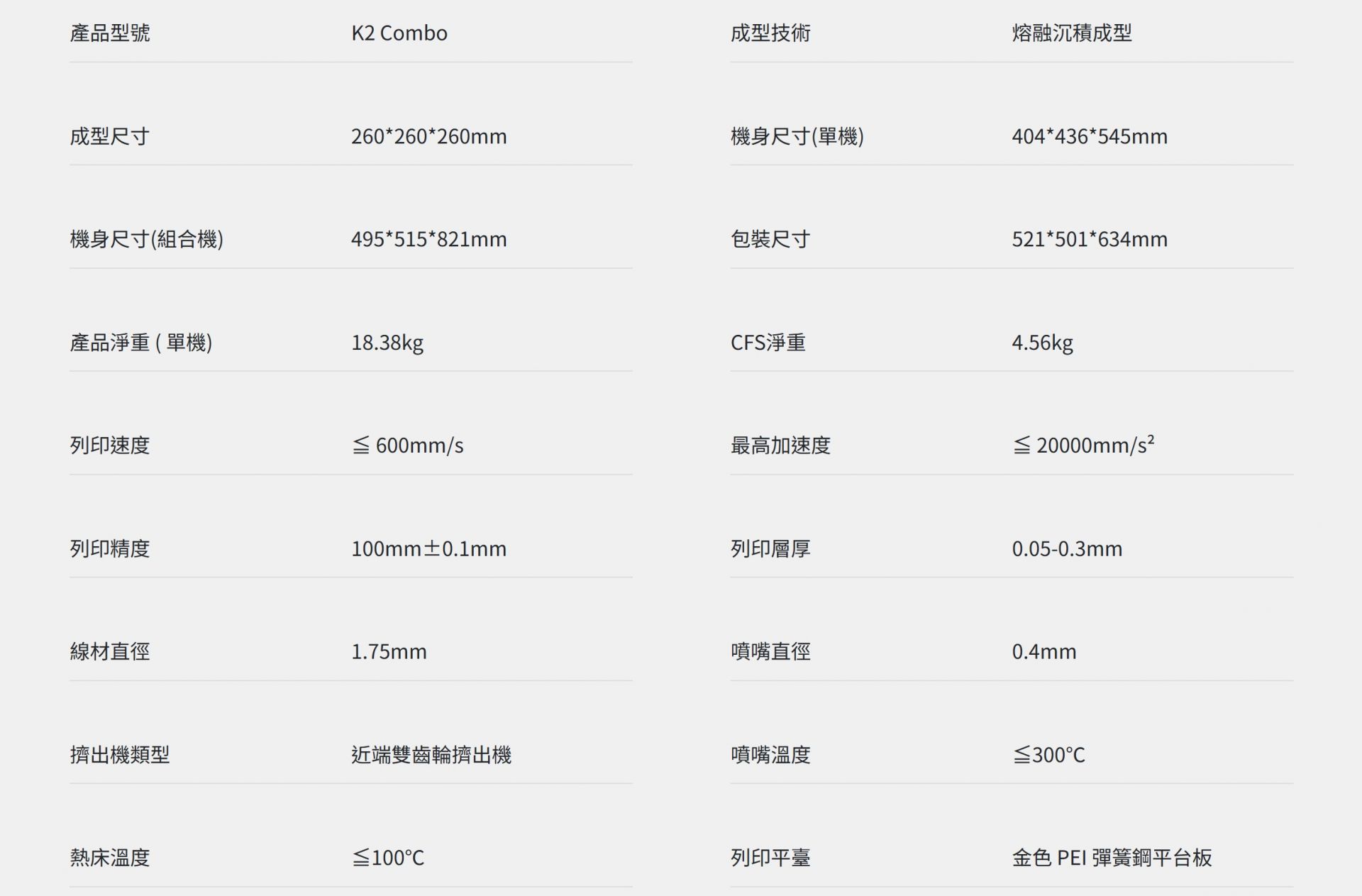The height and width of the screenshot is (896, 1362).
Task: Select the 4.56kg weight value
Action: click(x=1041, y=343)
